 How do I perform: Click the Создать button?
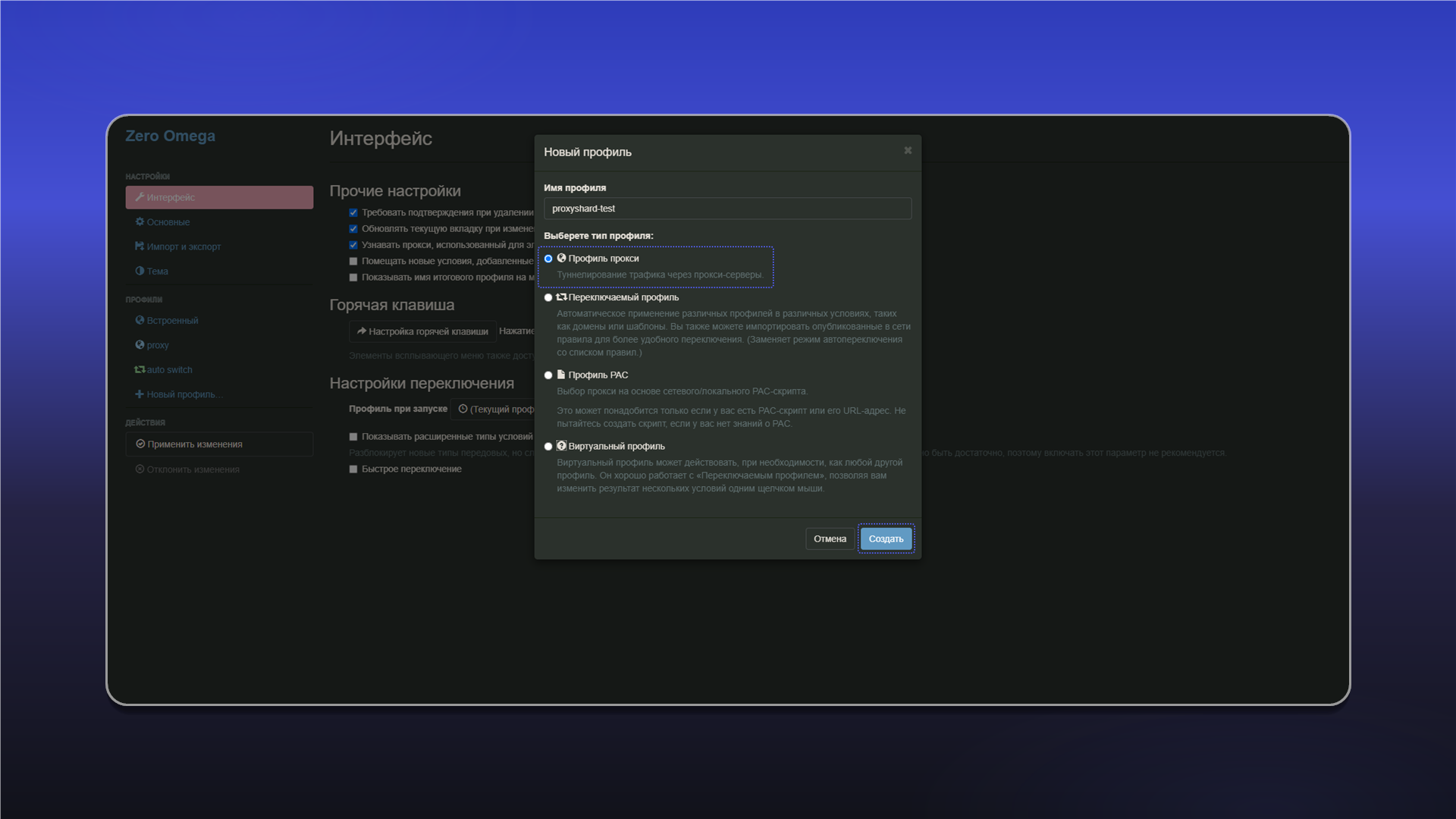pos(886,538)
